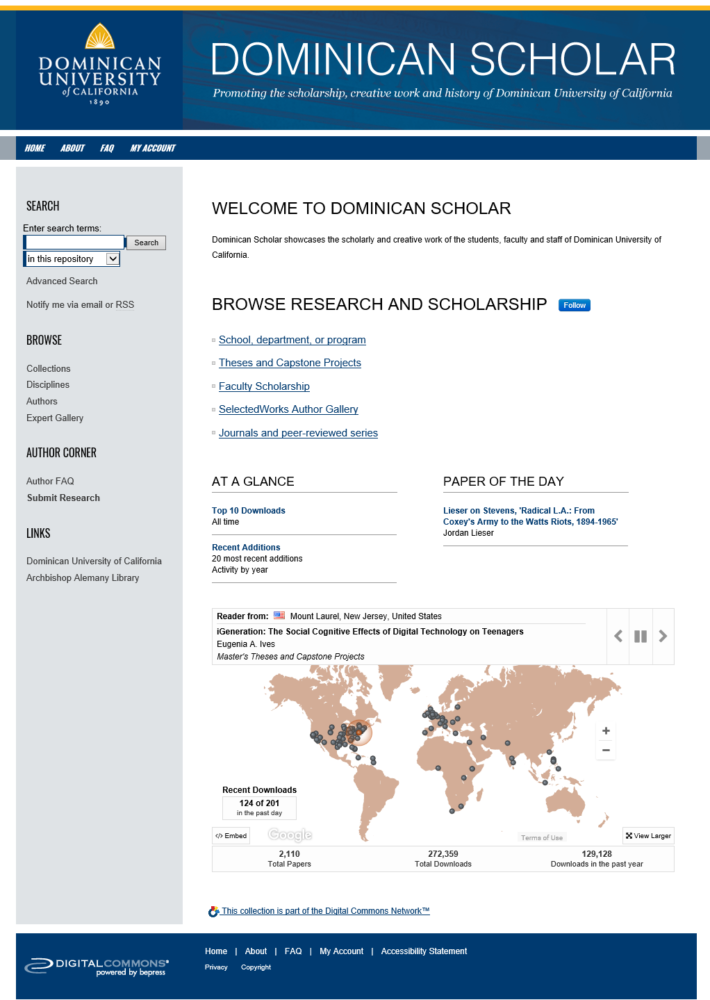Click Terms of Use on the map
The image size is (710, 1000).
coord(542,837)
